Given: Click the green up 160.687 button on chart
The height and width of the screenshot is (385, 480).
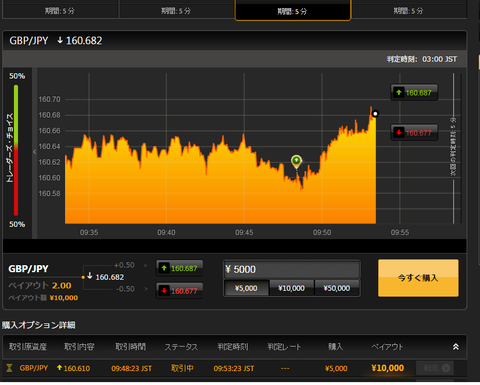Looking at the screenshot, I should [x=414, y=92].
